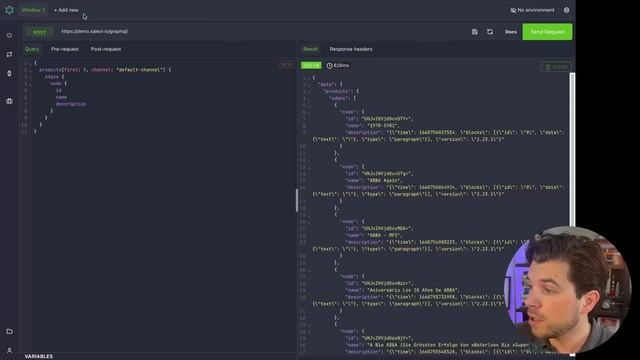This screenshot has height=360, width=640.
Task: Click the Altair logo icon
Action: click(9, 10)
